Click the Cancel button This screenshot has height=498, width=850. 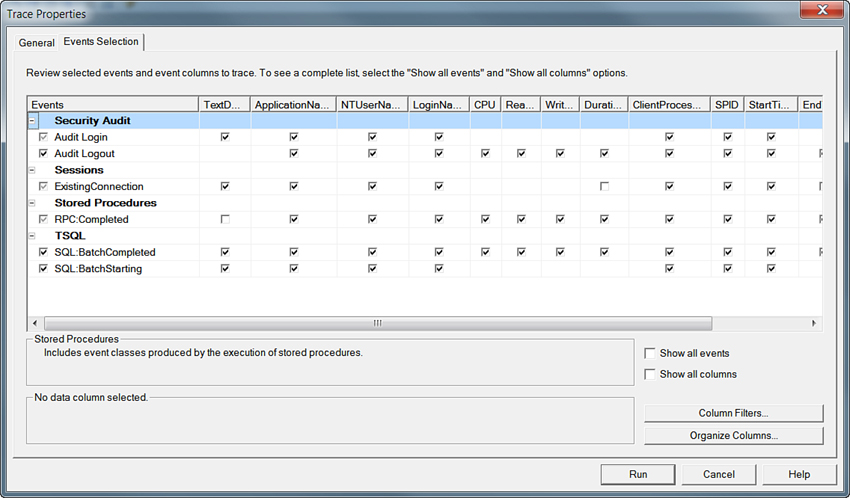[718, 474]
